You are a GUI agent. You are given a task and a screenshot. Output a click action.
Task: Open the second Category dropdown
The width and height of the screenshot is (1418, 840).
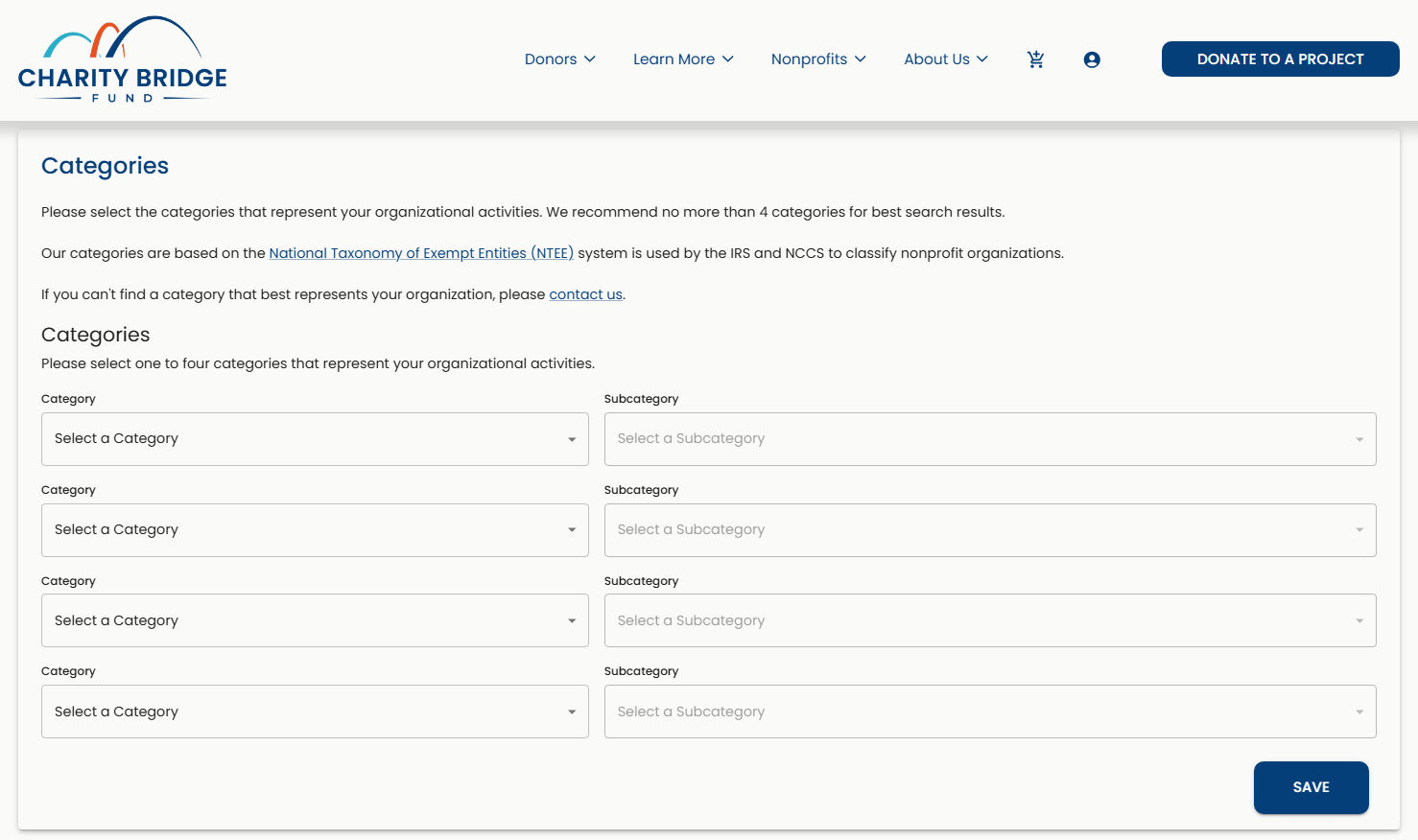(315, 530)
